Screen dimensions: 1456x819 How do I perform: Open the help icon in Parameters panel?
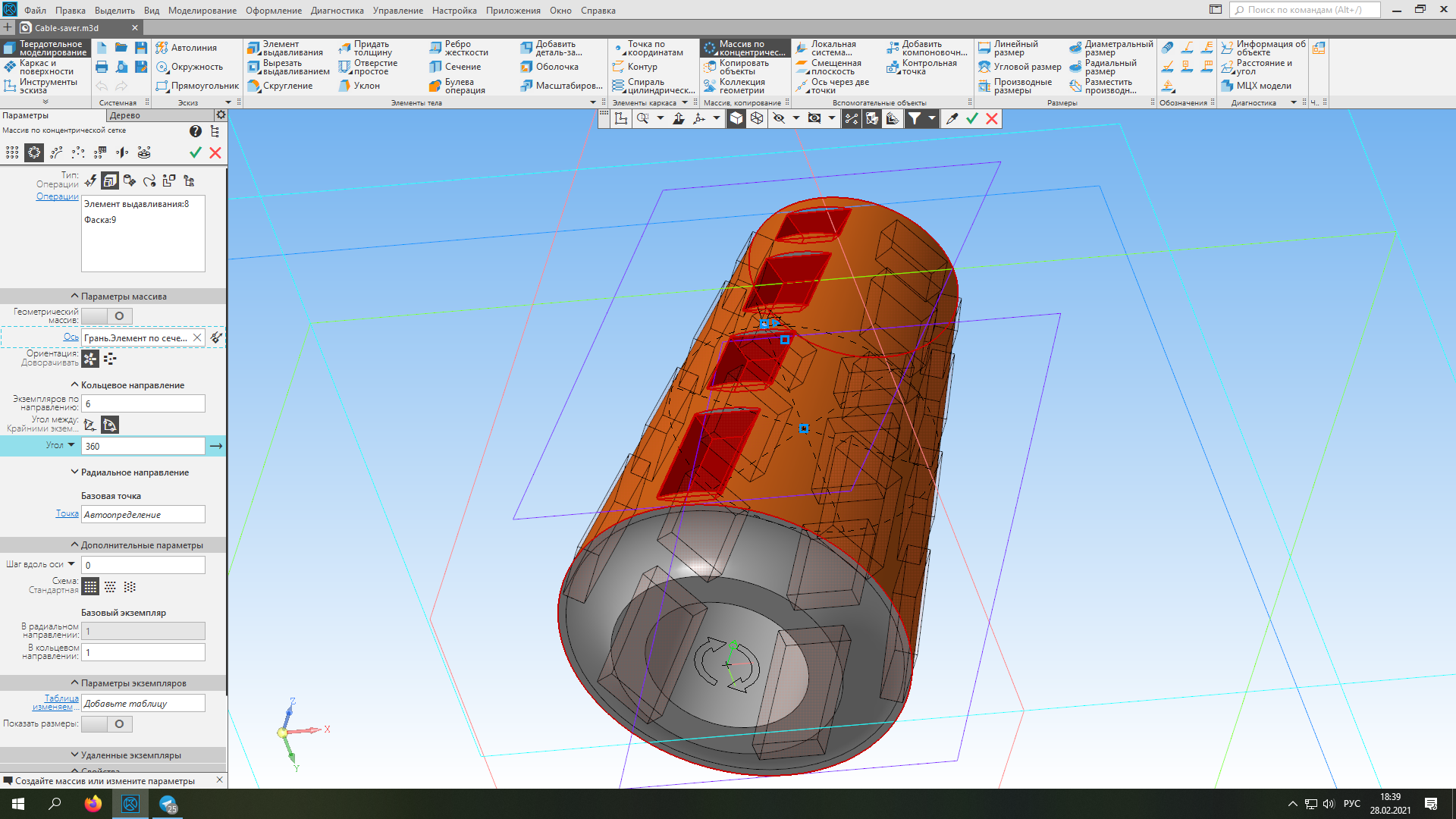point(196,131)
